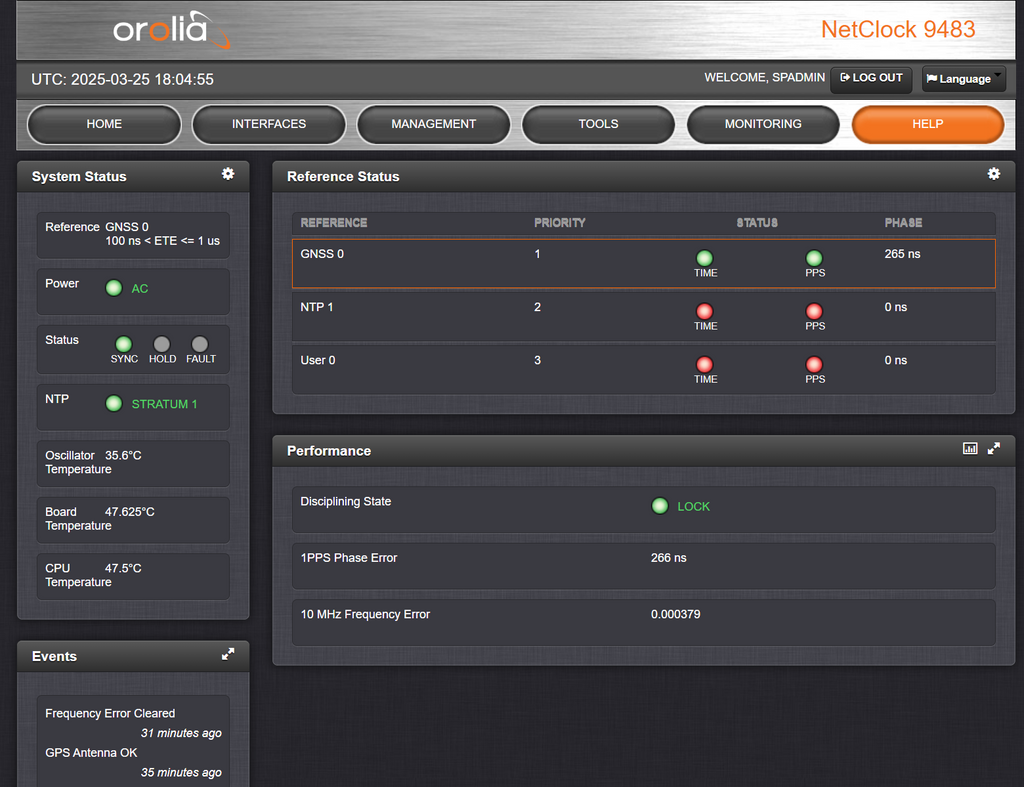Click NTP 1 PPS status light
The width and height of the screenshot is (1024, 787).
tap(814, 311)
